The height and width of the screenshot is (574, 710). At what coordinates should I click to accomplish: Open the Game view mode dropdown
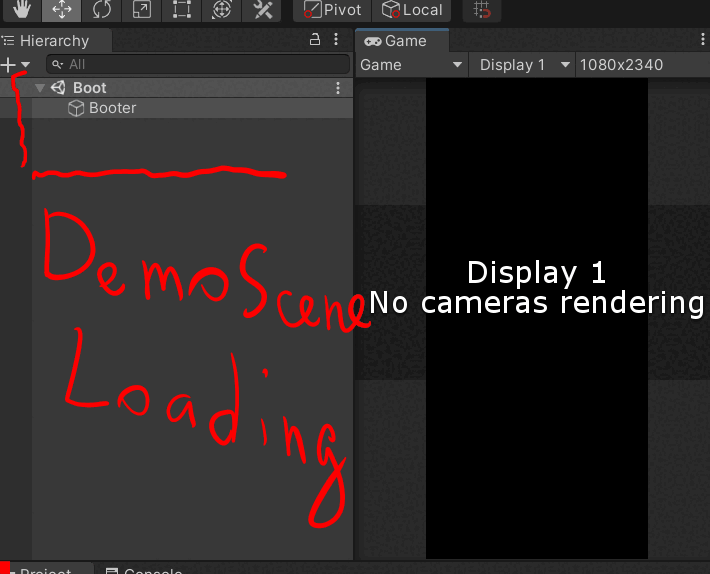[411, 65]
